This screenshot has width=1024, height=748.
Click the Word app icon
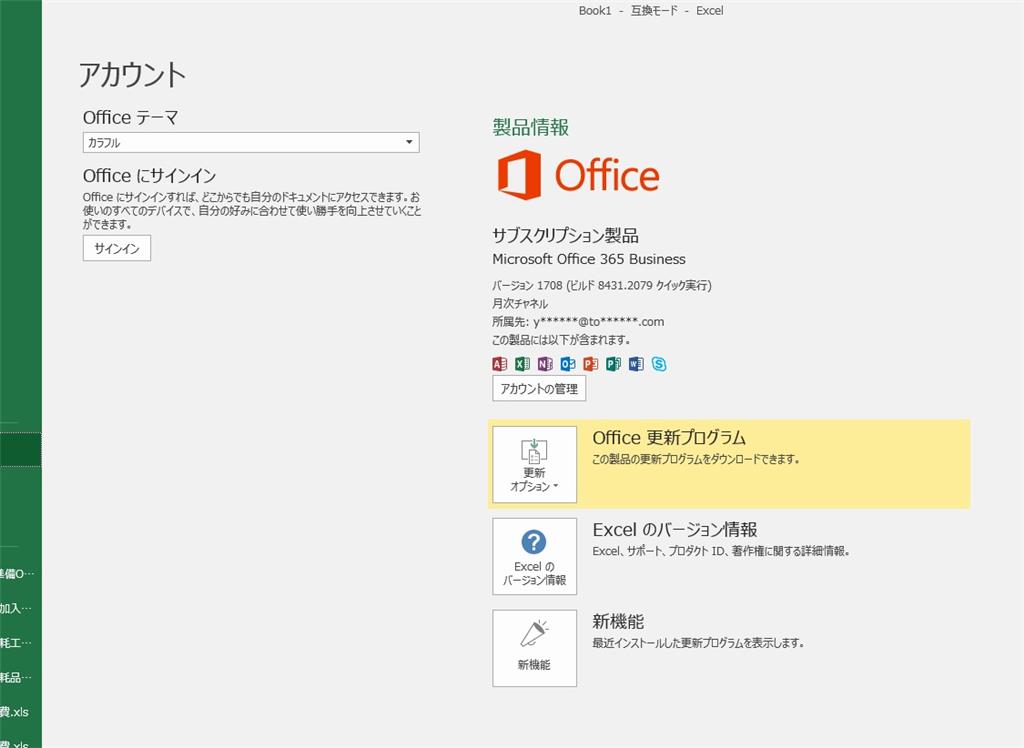click(x=636, y=364)
